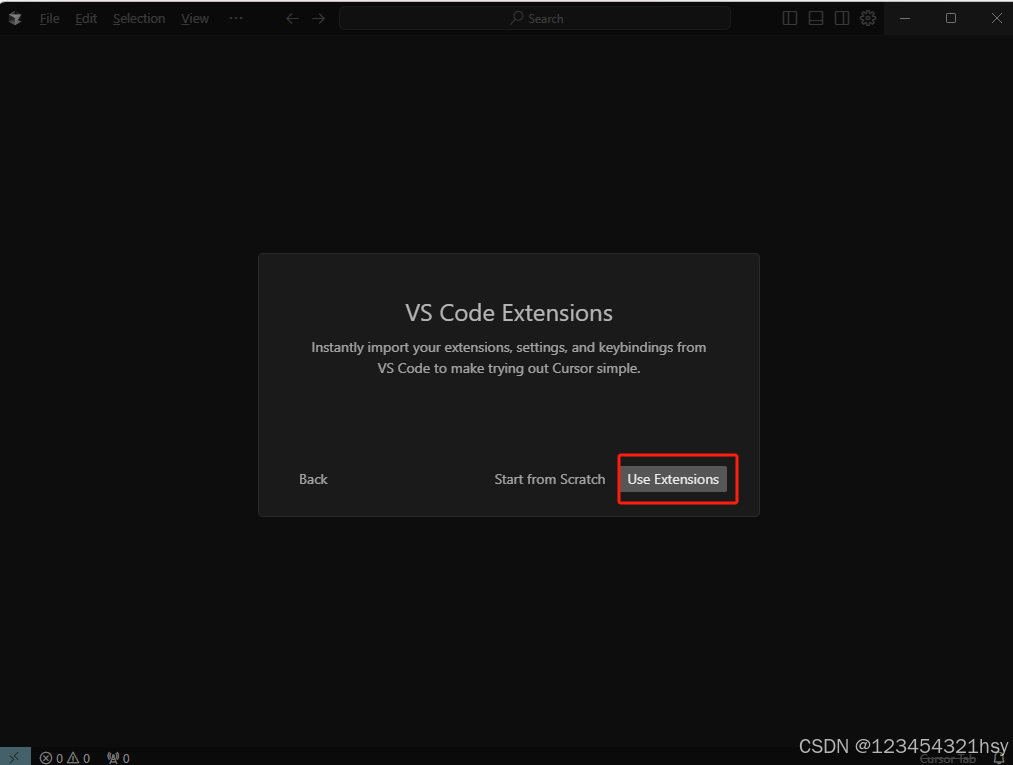
Task: Open the File menu
Action: tap(50, 19)
